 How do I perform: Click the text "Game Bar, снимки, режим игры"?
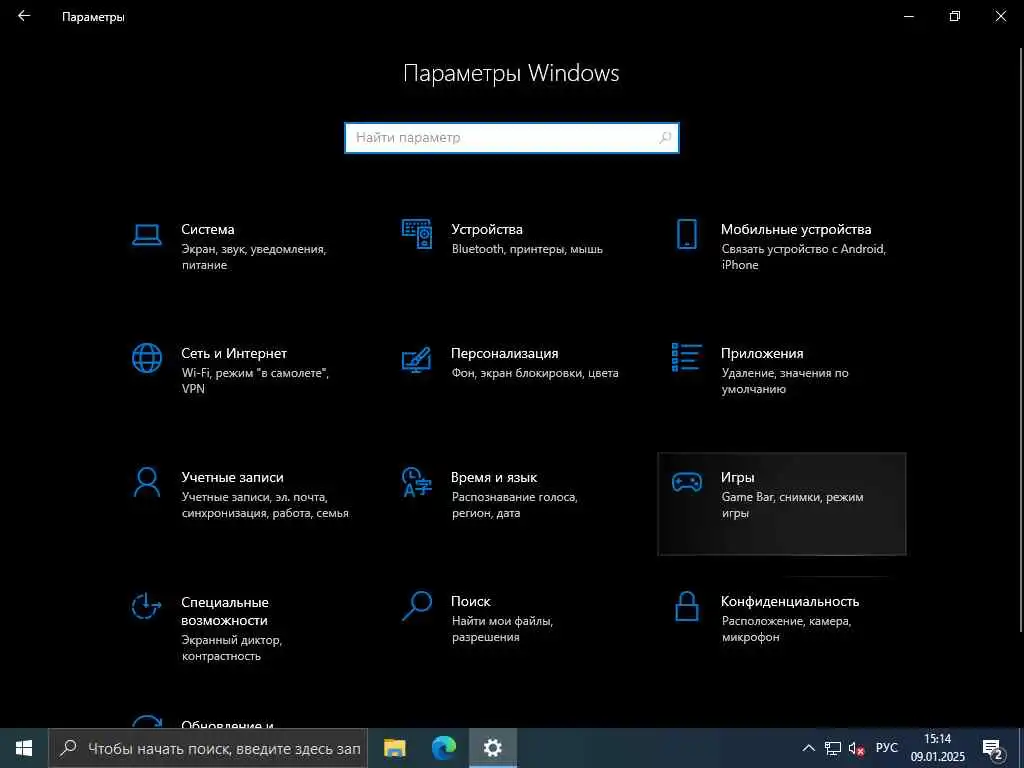click(x=792, y=505)
